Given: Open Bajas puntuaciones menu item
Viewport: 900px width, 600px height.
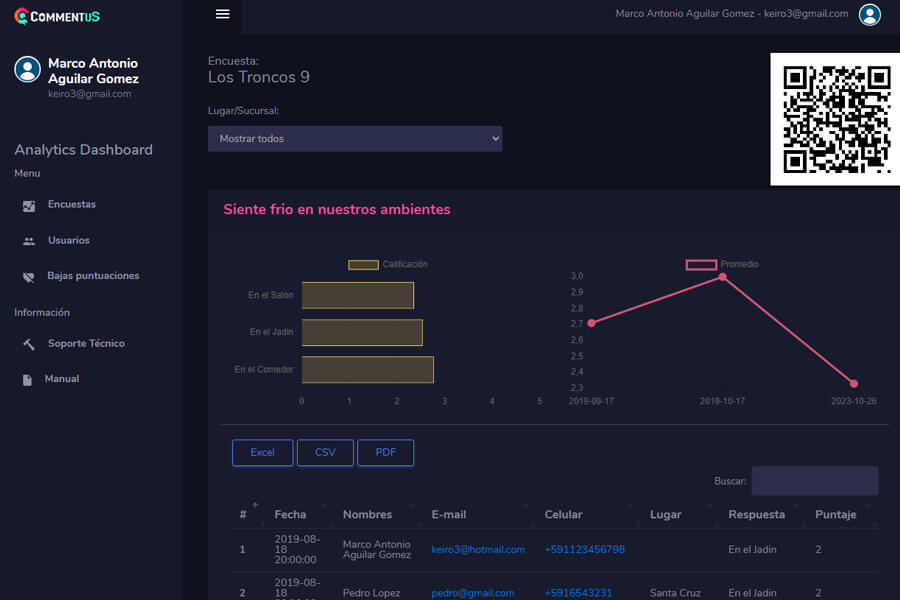Looking at the screenshot, I should tap(93, 276).
